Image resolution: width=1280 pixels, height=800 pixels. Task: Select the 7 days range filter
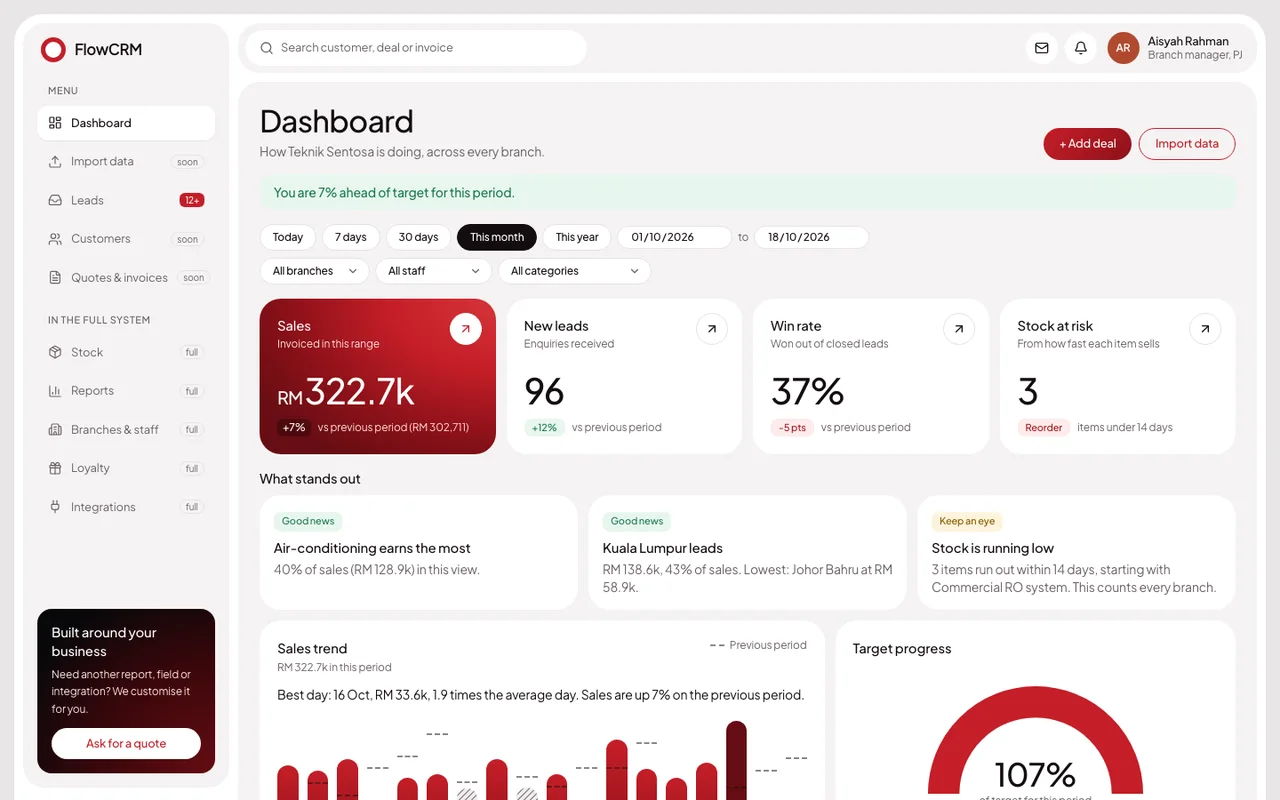pyautogui.click(x=351, y=237)
